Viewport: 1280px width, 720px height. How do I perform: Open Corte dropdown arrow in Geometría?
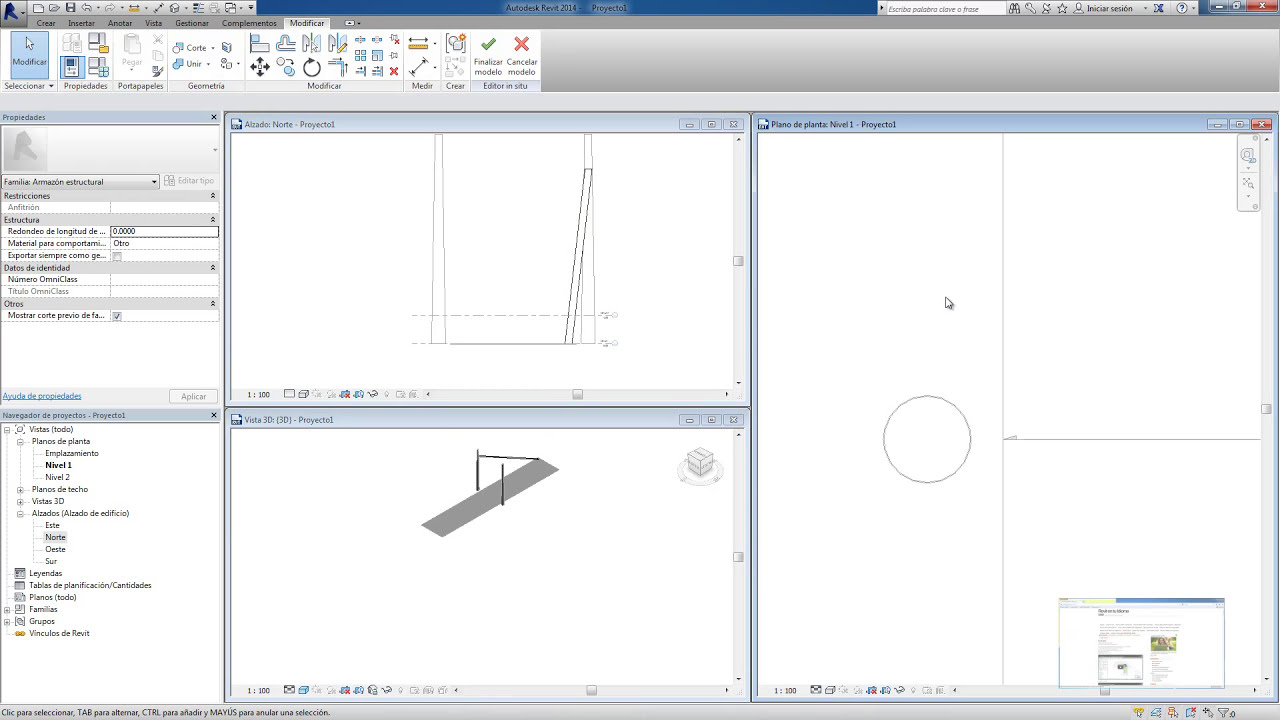(x=212, y=48)
